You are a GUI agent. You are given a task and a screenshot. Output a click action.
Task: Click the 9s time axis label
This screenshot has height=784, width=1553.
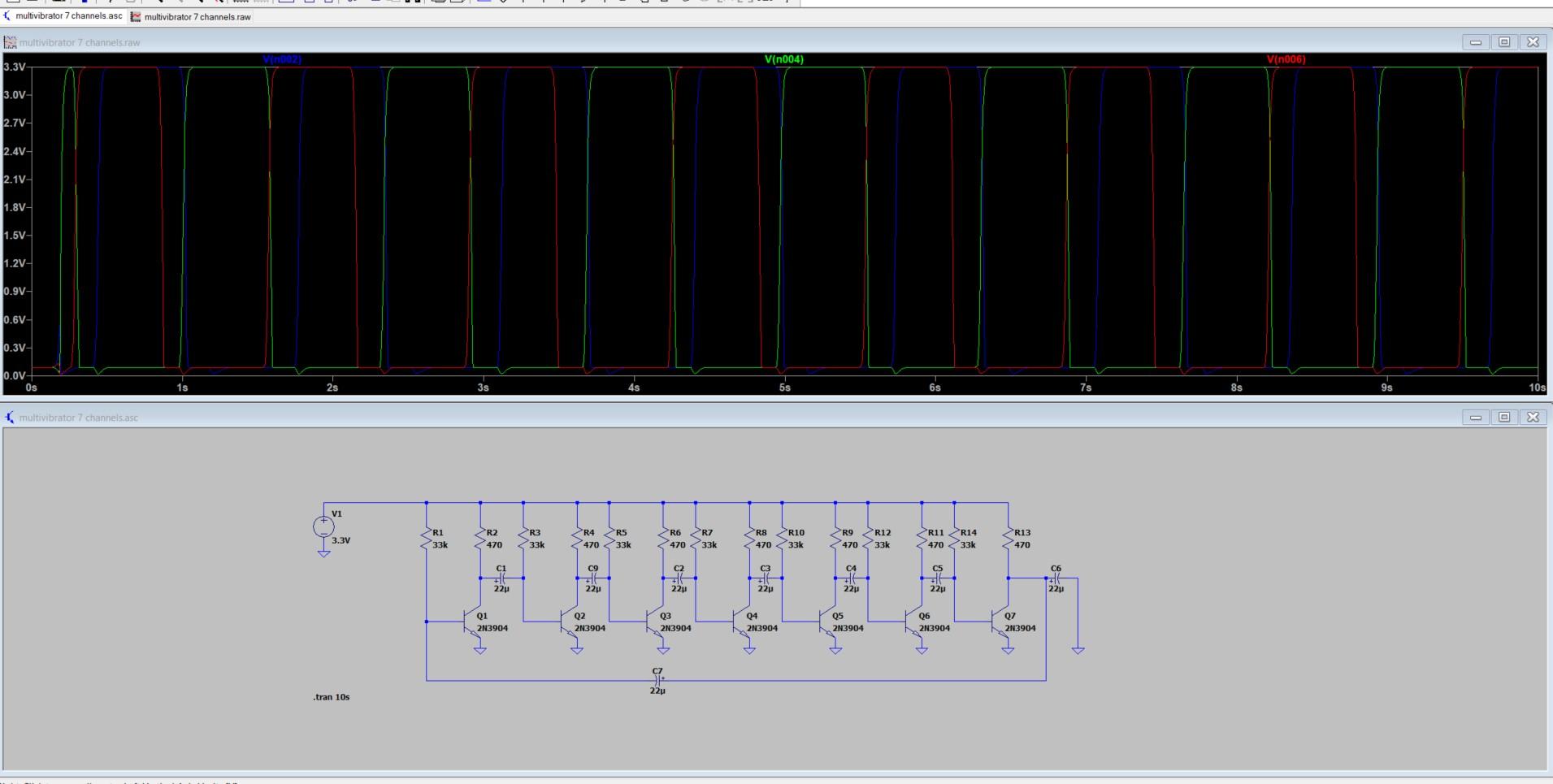1386,388
